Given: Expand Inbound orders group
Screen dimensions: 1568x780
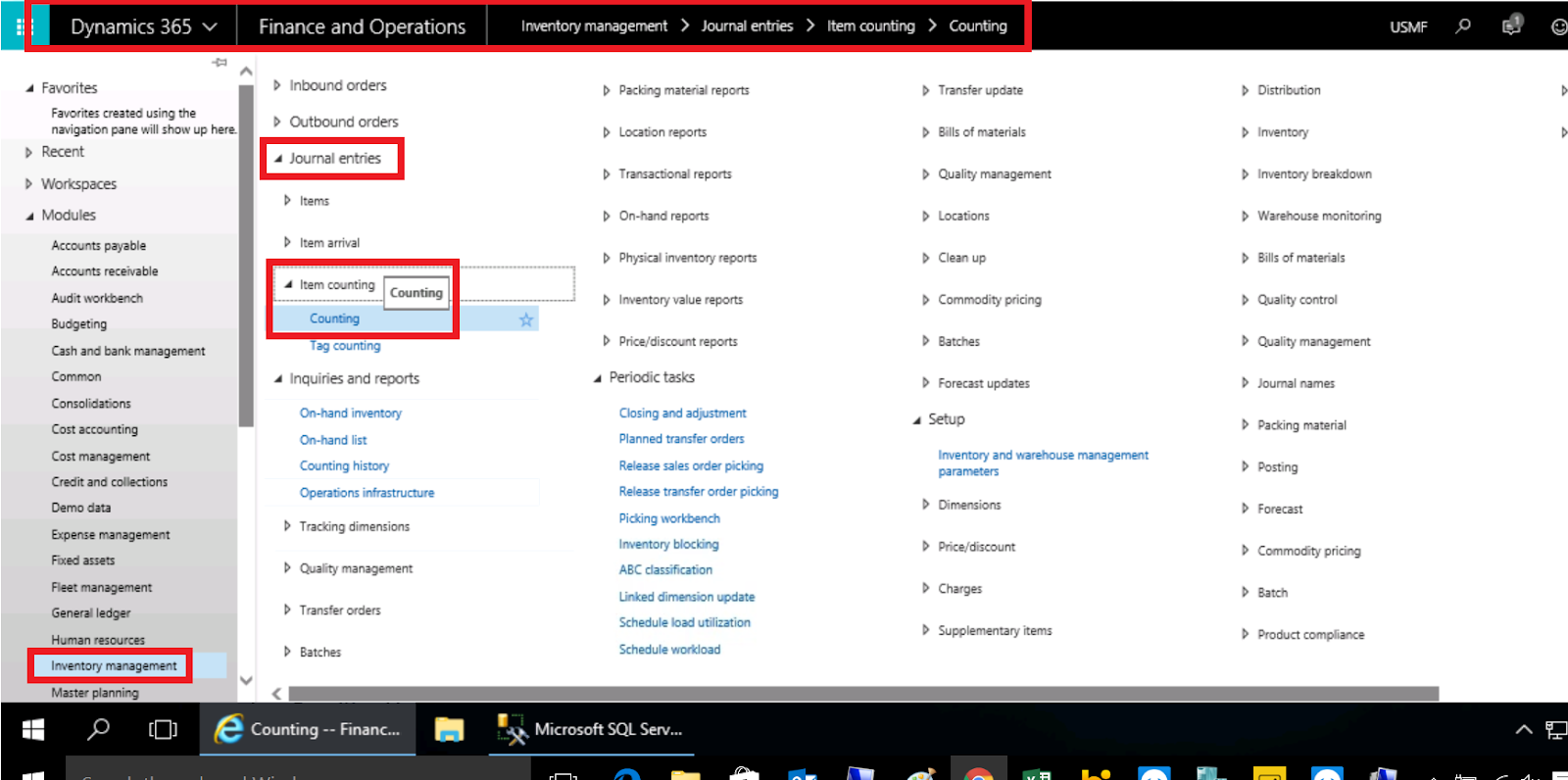Looking at the screenshot, I should click(277, 85).
